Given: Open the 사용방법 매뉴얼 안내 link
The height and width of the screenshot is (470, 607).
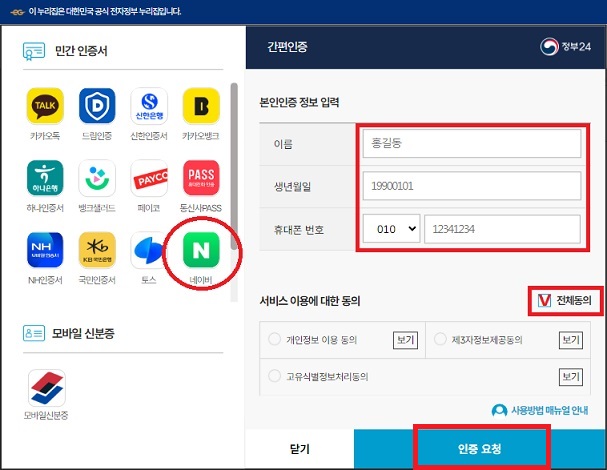Looking at the screenshot, I should [550, 410].
